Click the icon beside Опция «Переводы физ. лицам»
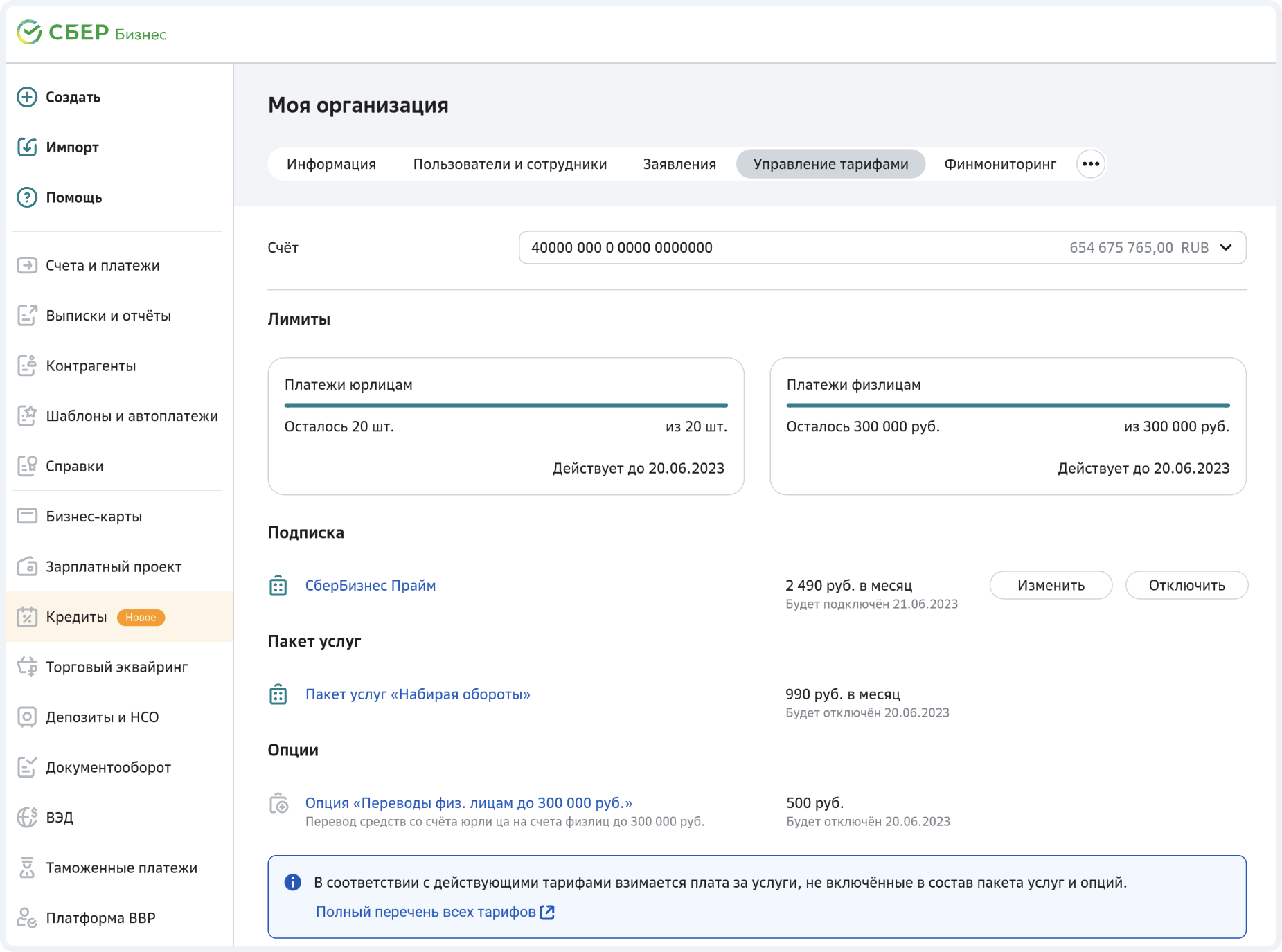 point(279,803)
